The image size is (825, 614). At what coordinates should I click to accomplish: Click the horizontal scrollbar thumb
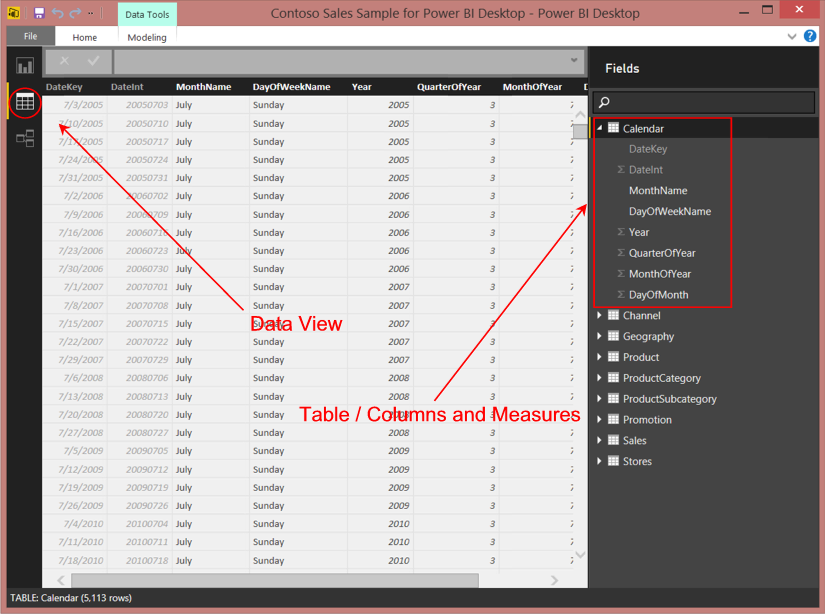click(x=275, y=580)
